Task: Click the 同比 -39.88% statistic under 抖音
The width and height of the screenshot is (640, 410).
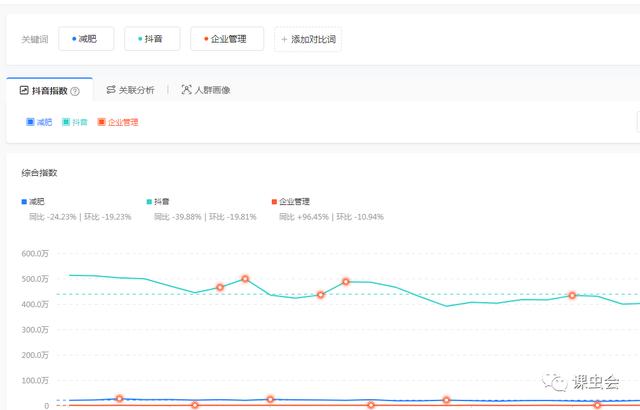Action: (178, 217)
